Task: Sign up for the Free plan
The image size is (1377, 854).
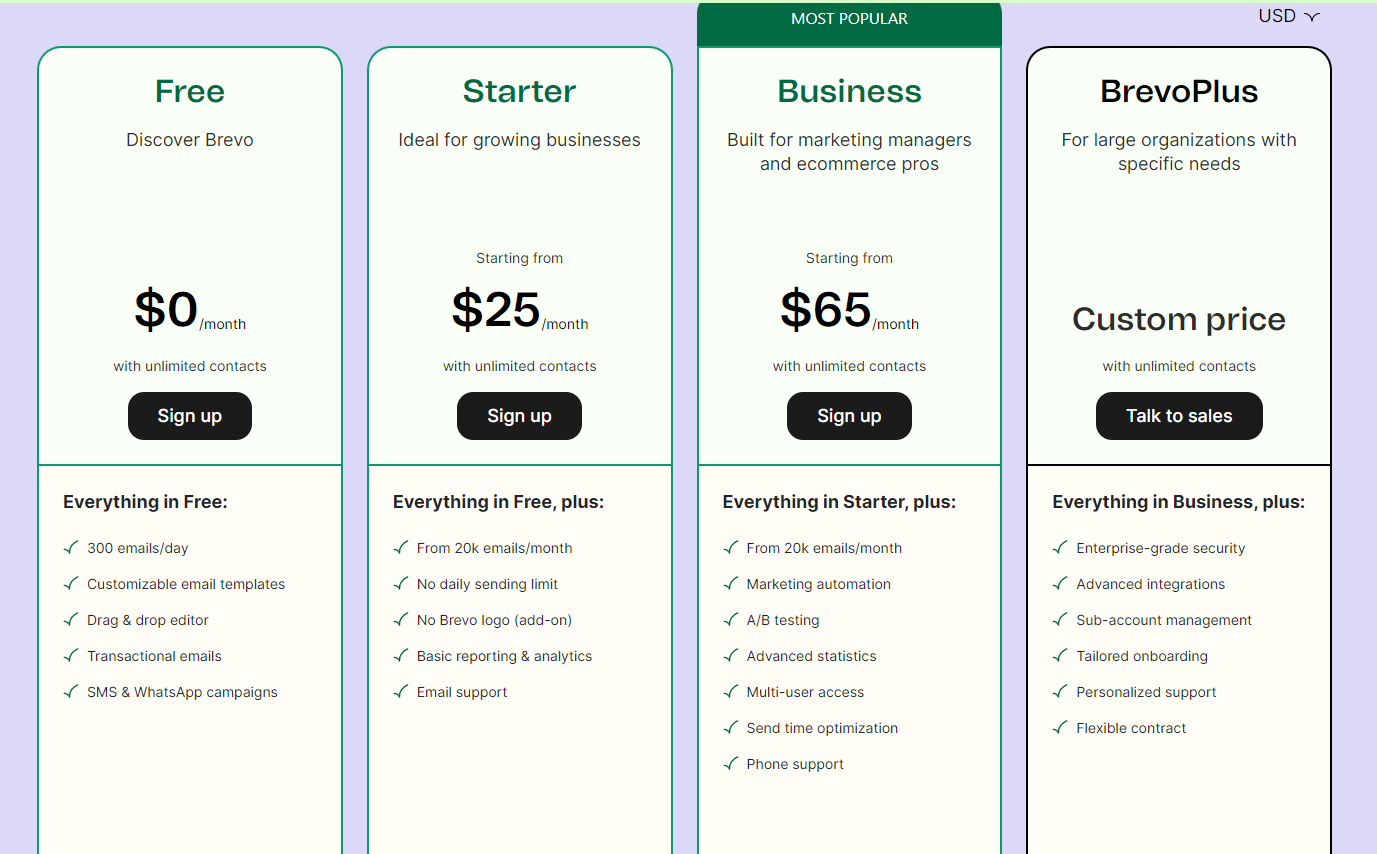Action: coord(190,416)
